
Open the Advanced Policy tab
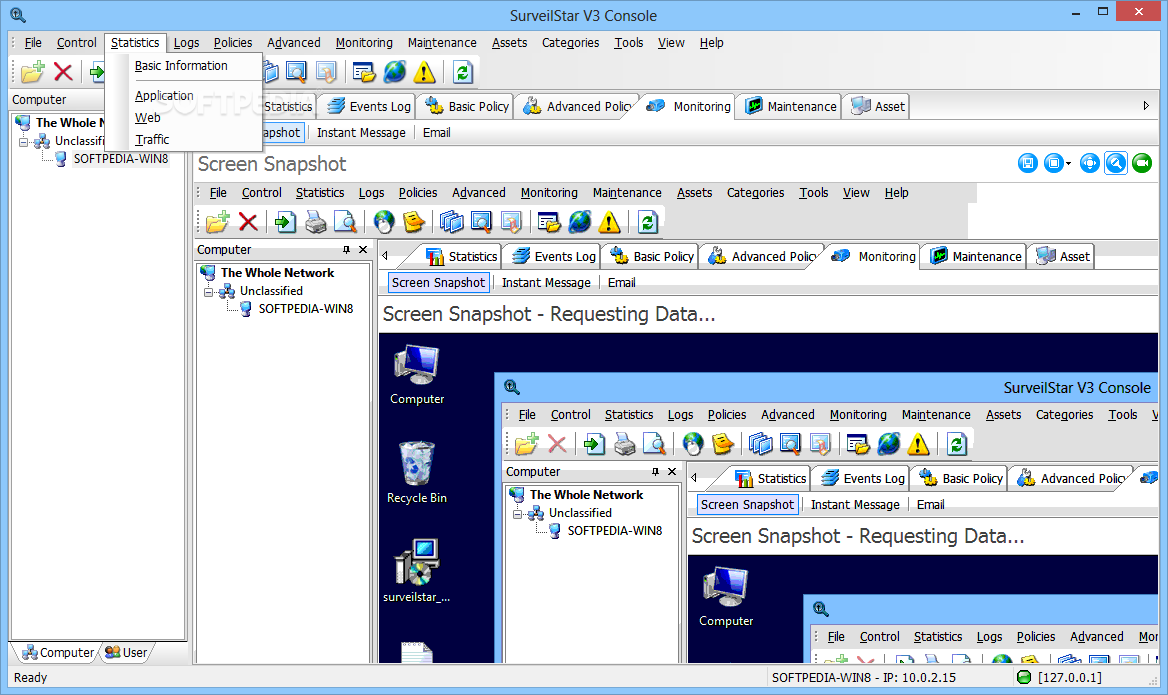[x=577, y=107]
